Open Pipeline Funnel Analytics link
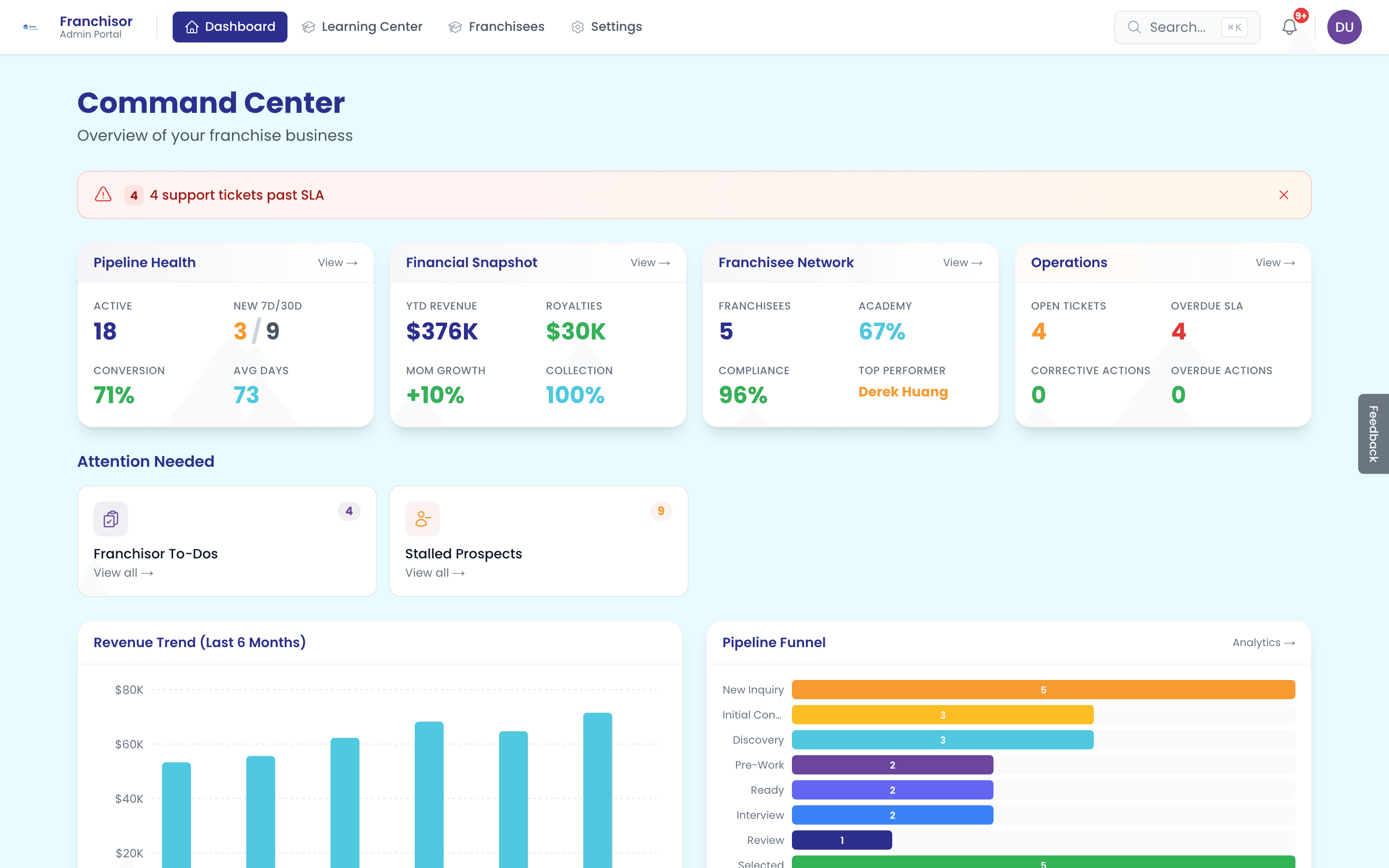The image size is (1389, 868). (x=1263, y=642)
